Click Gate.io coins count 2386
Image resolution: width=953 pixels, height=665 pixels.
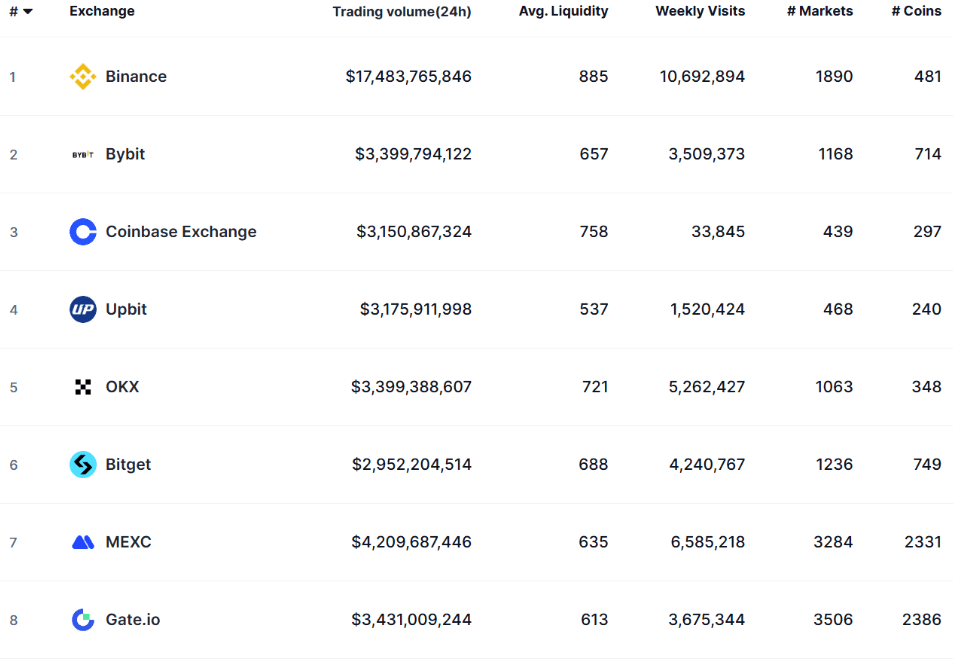coord(922,619)
